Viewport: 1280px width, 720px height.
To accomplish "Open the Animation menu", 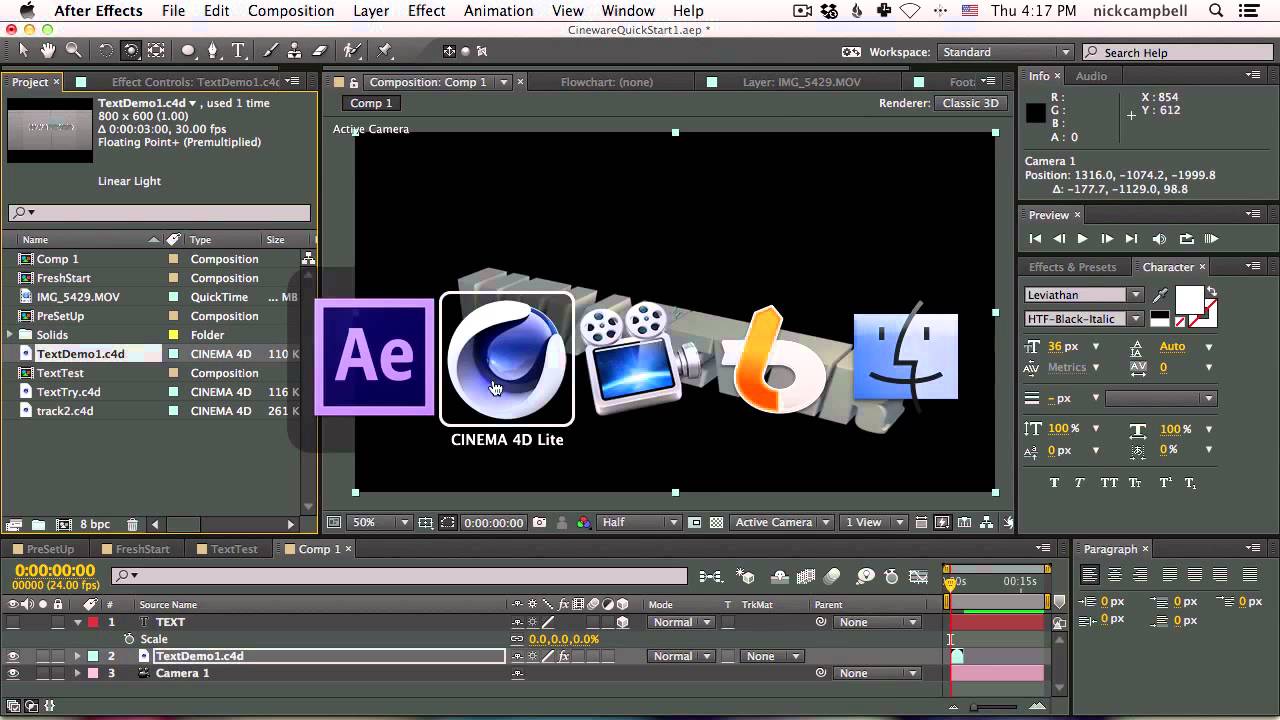I will coord(498,11).
